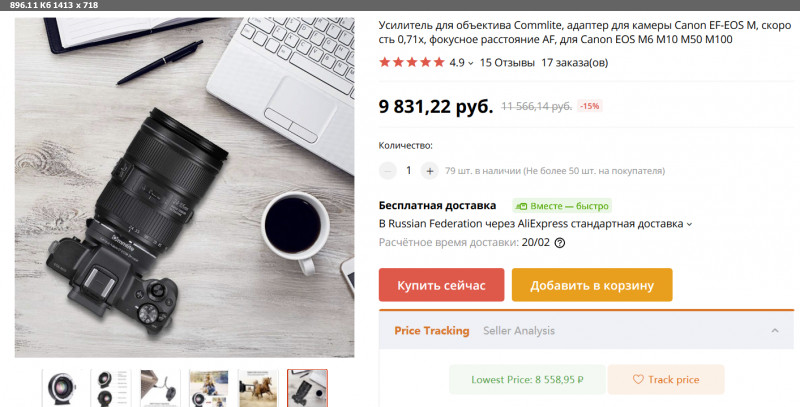Click the heart icon on Track price
Viewport: 800px width, 407px height.
pos(640,380)
